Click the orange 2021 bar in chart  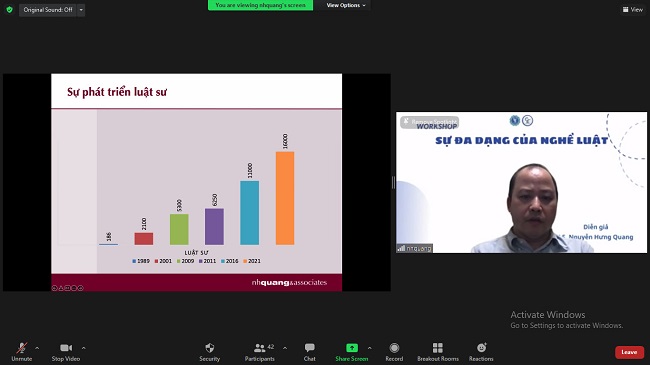click(x=285, y=198)
